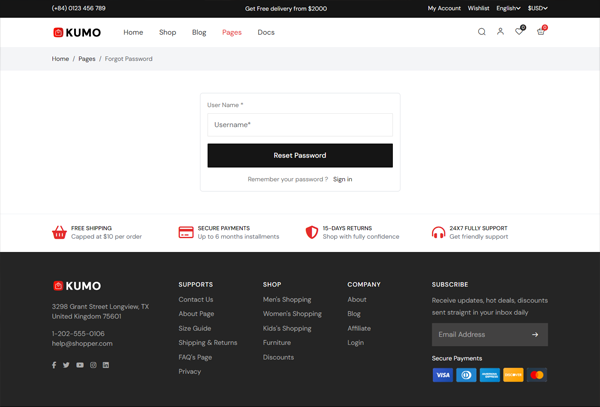Click the user account icon
This screenshot has width=600, height=407.
coord(500,32)
